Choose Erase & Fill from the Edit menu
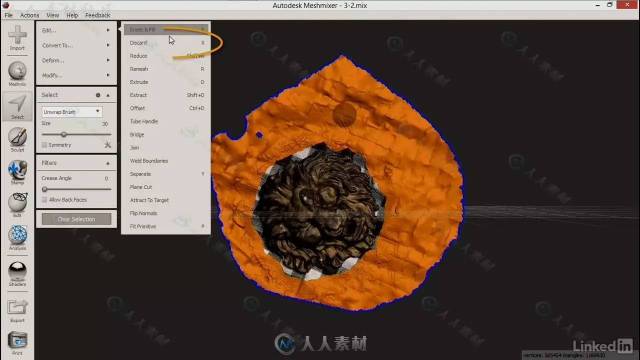Image resolution: width=640 pixels, height=360 pixels. [x=166, y=29]
